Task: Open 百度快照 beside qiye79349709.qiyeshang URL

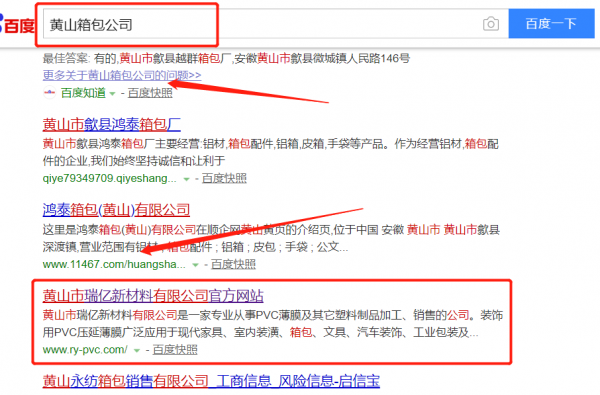Action: (x=224, y=178)
